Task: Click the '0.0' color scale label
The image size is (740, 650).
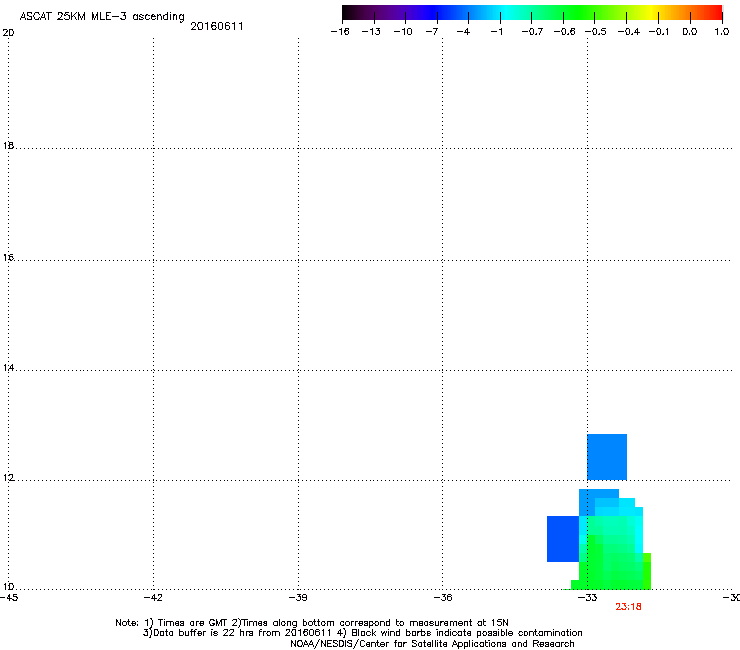Action: [690, 32]
